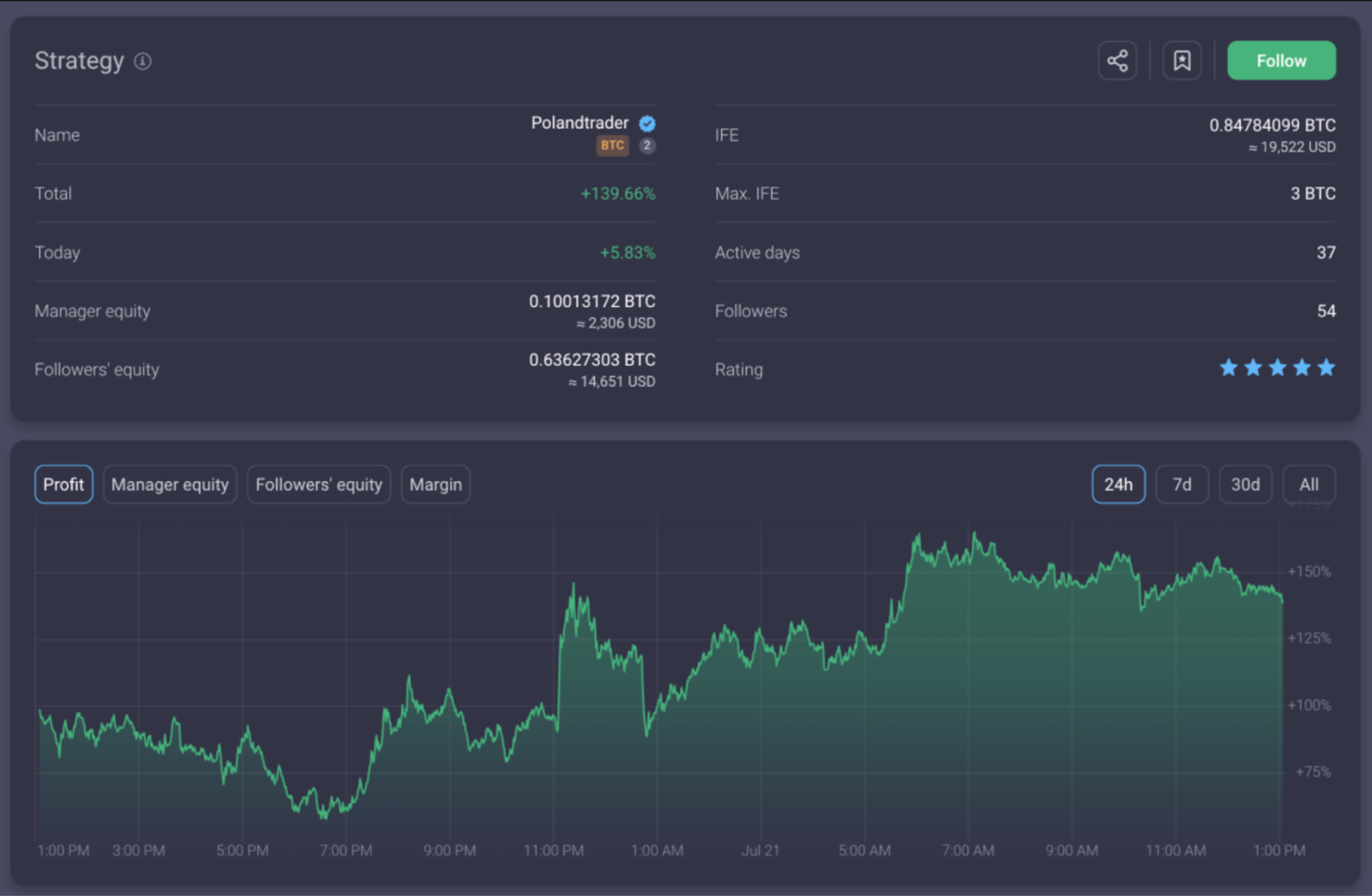Image resolution: width=1372 pixels, height=896 pixels.
Task: Click the 0.10013172 BTC manager equity value
Action: (592, 302)
